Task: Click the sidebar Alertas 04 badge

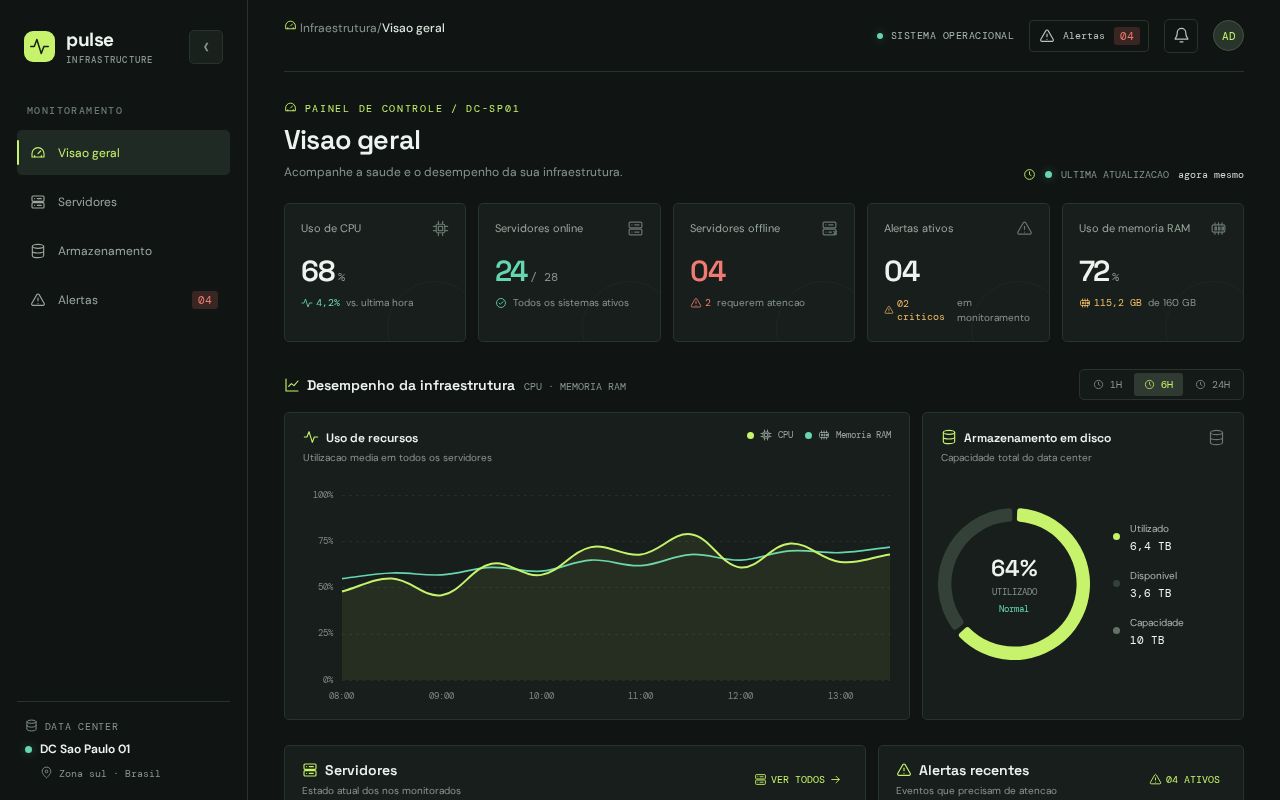Action: 205,300
